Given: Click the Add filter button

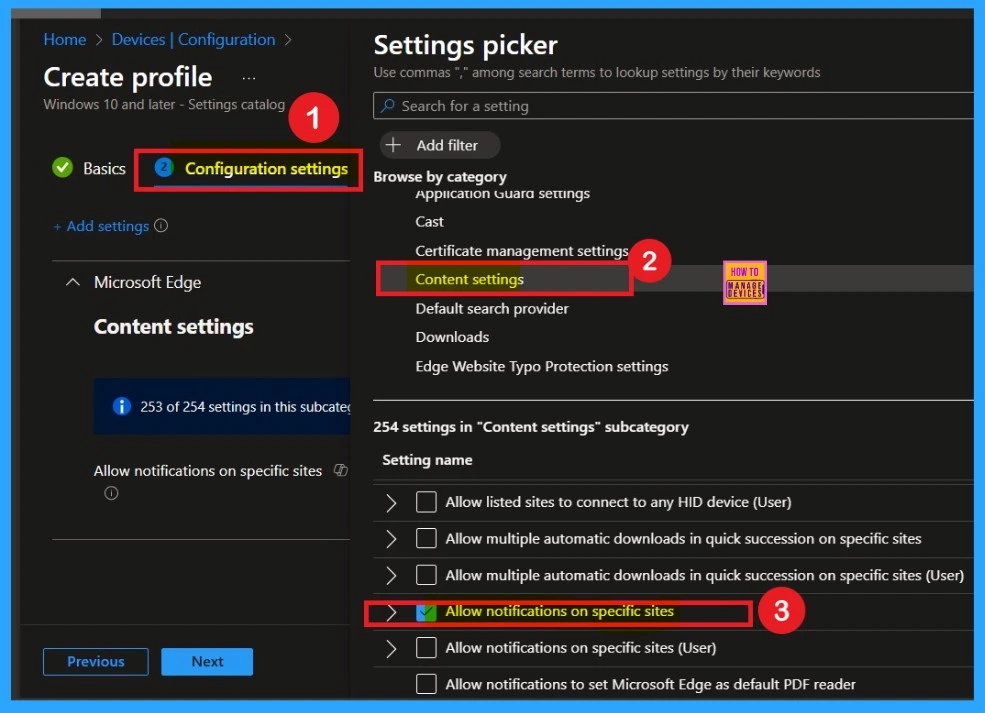Looking at the screenshot, I should click(x=439, y=145).
